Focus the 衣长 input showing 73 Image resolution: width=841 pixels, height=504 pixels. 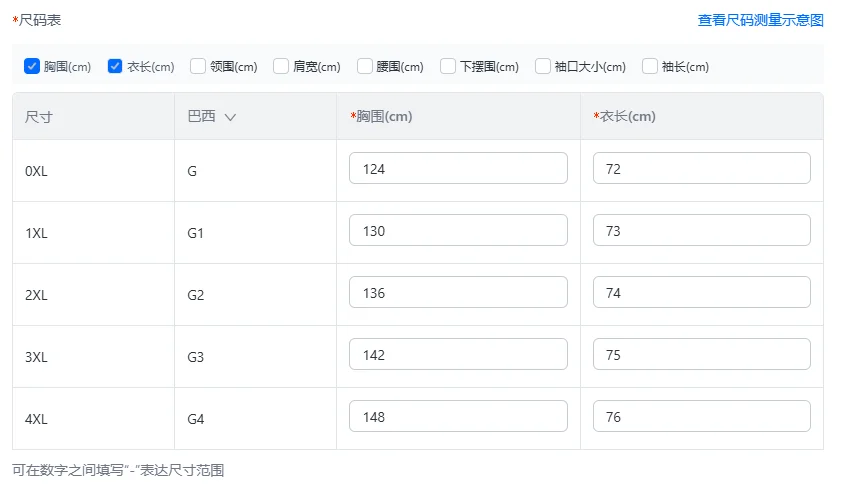[701, 231]
